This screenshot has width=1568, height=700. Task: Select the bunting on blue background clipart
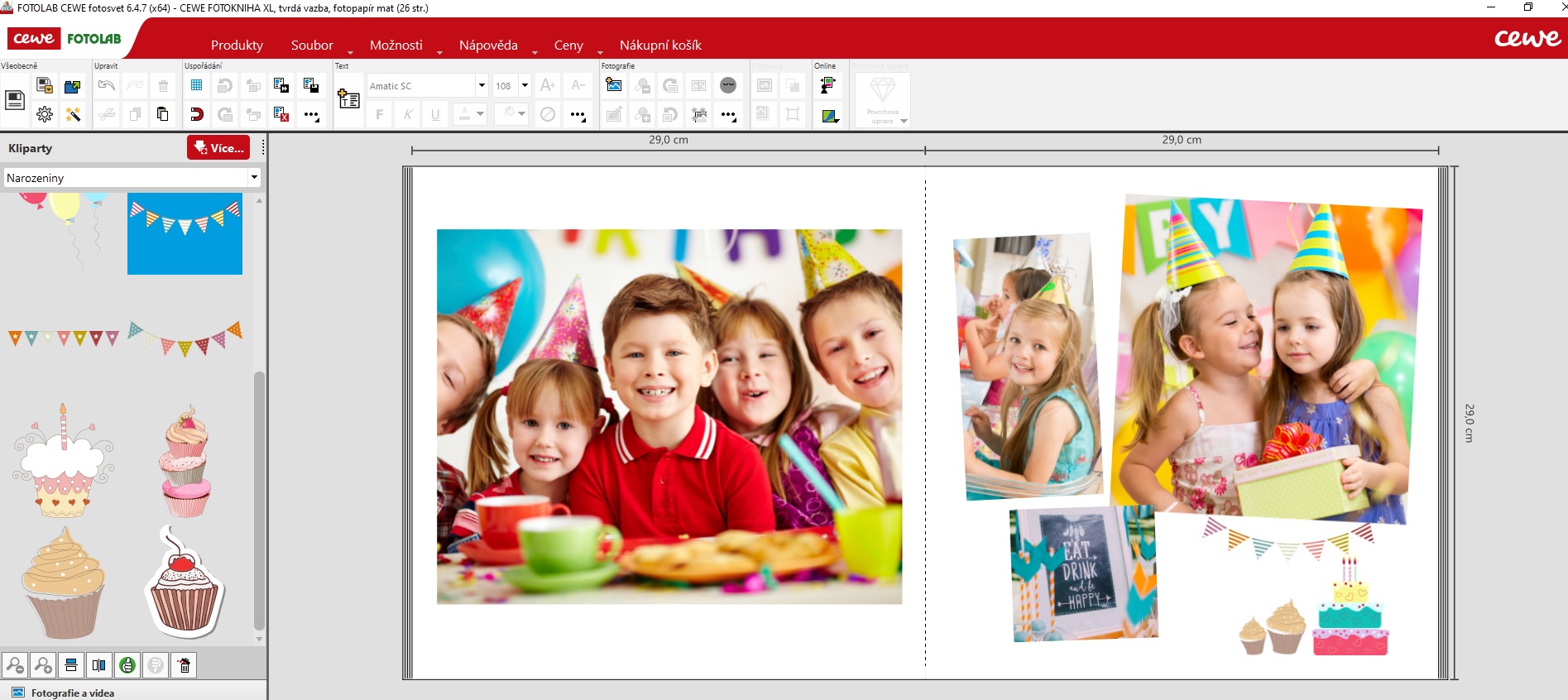[185, 234]
